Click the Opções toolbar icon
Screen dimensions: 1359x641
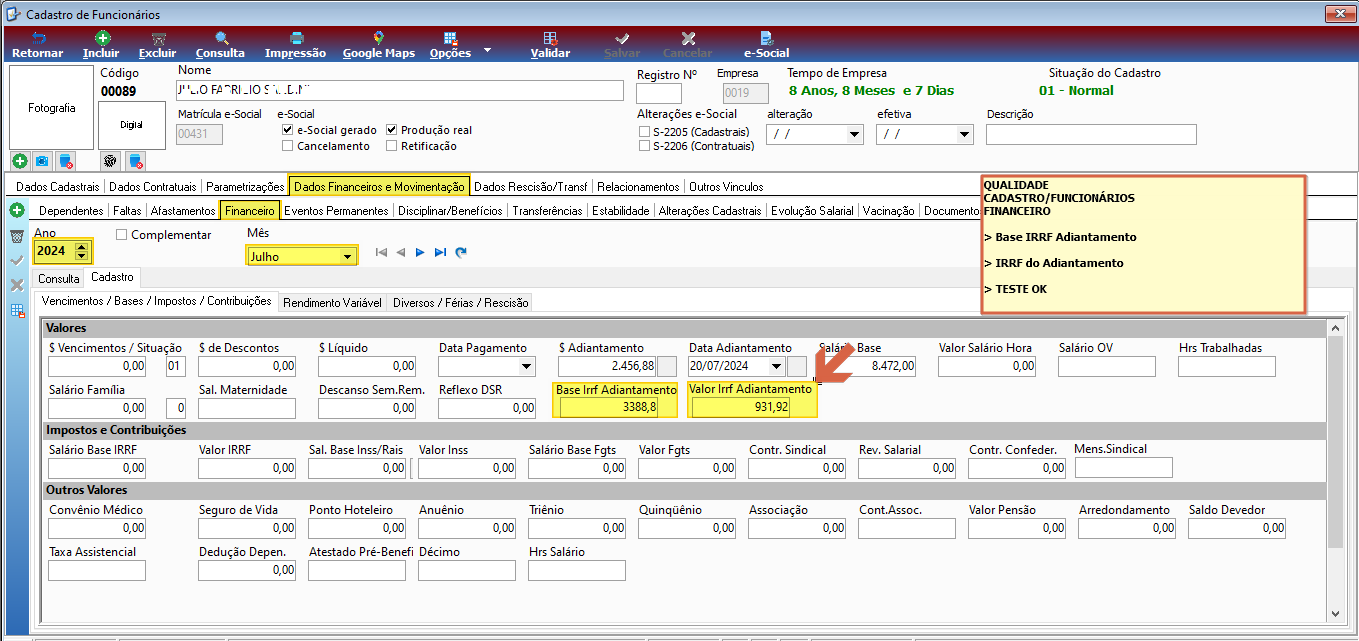[450, 38]
